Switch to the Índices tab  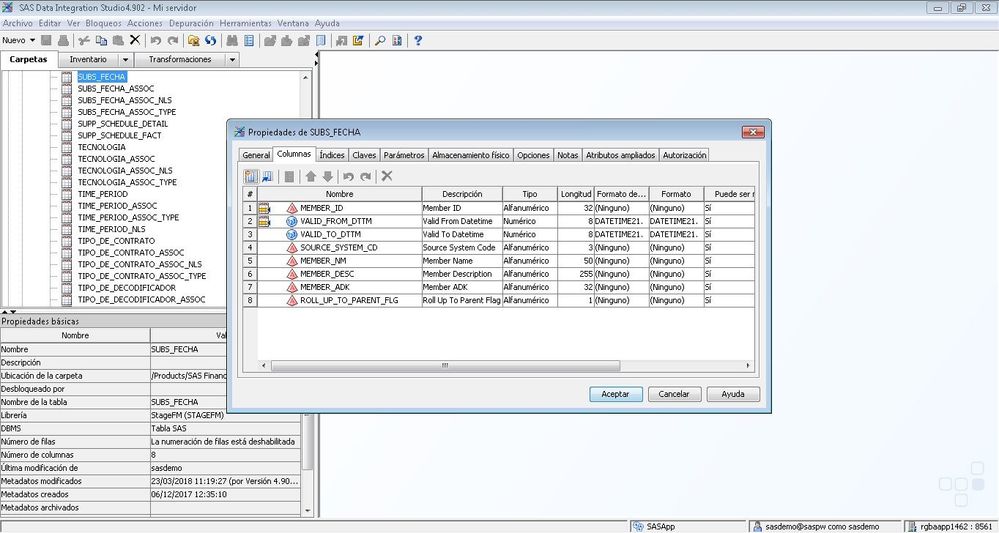(x=332, y=155)
